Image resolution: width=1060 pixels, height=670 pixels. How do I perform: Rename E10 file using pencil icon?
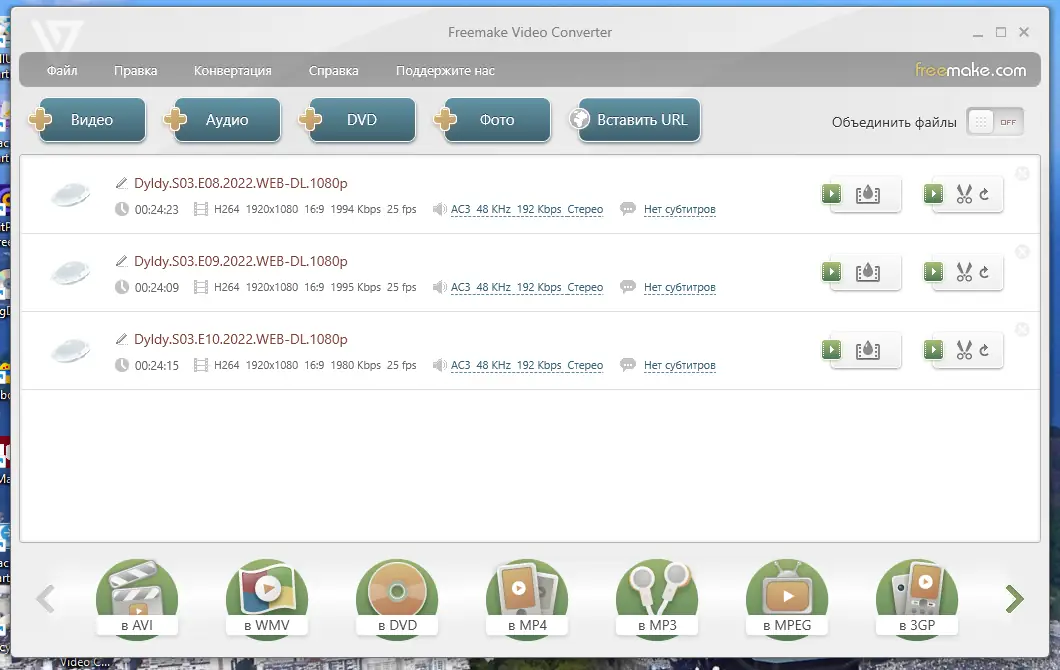click(122, 339)
